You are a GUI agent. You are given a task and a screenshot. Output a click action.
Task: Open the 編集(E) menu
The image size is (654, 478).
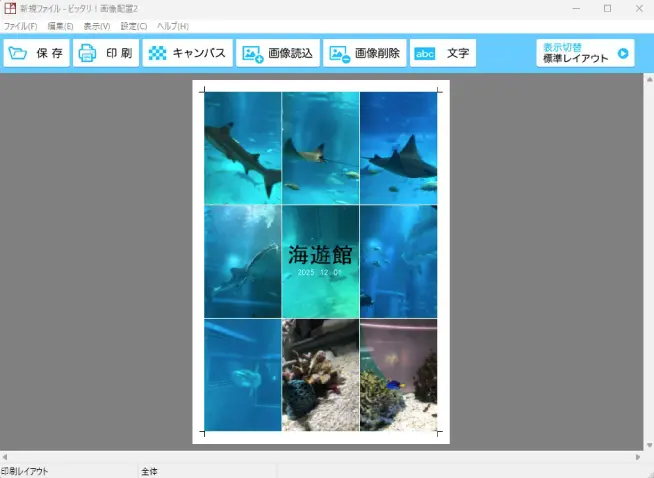pos(60,26)
